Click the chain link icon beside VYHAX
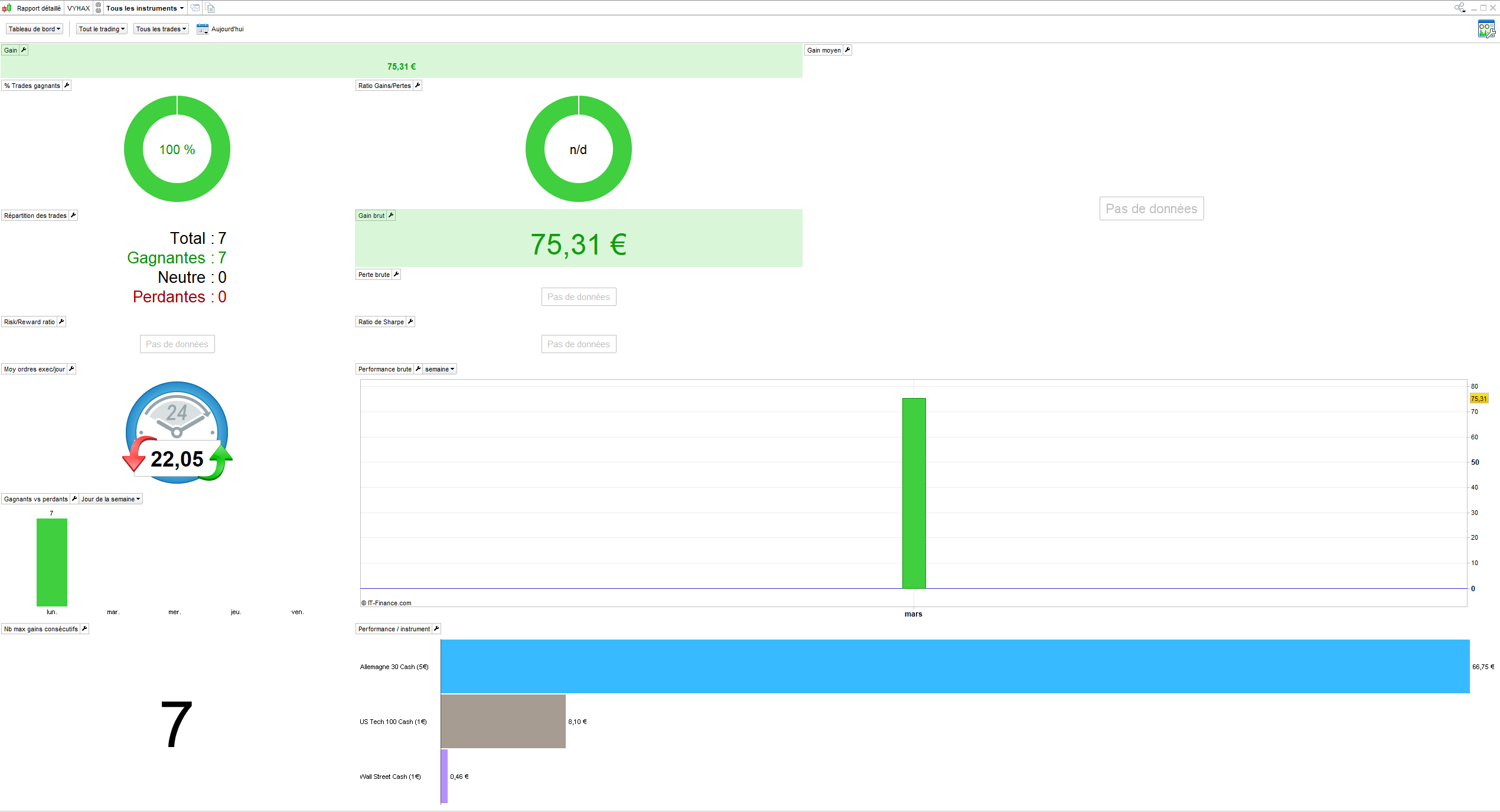Screen dimensions: 1500x812 [99, 8]
